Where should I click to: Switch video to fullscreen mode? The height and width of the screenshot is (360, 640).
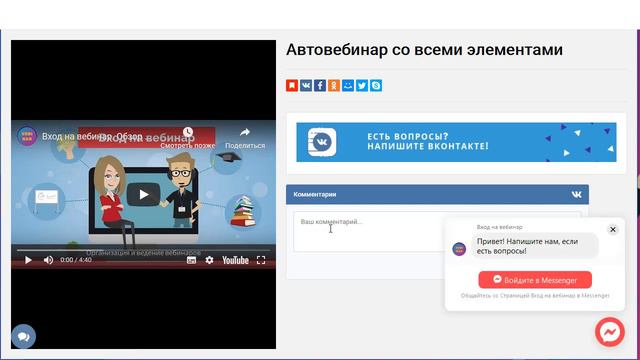[x=261, y=260]
